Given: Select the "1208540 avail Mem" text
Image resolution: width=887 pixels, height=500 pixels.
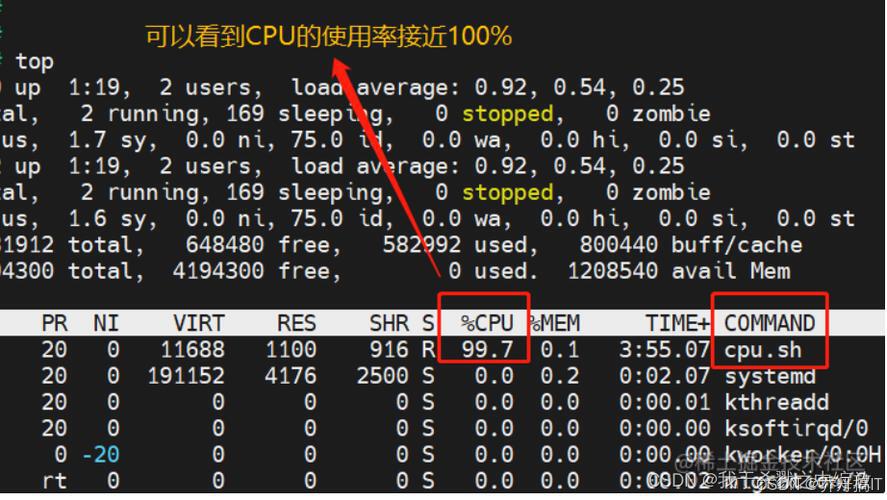Looking at the screenshot, I should point(678,271).
